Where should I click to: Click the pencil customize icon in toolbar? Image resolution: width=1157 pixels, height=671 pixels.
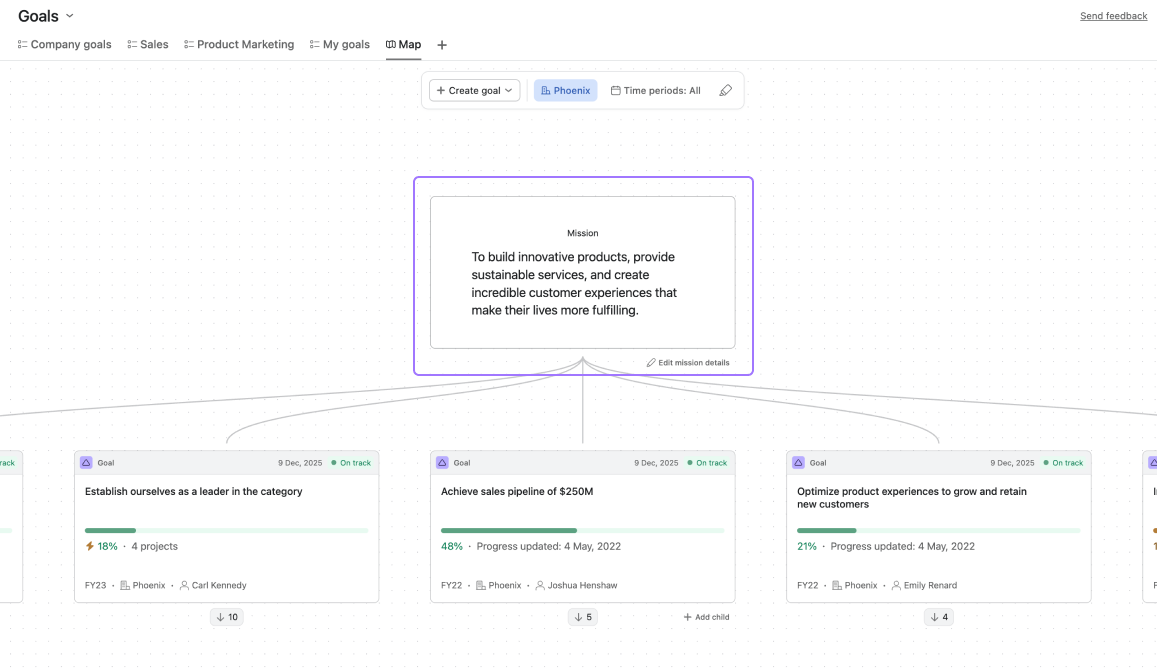click(726, 90)
